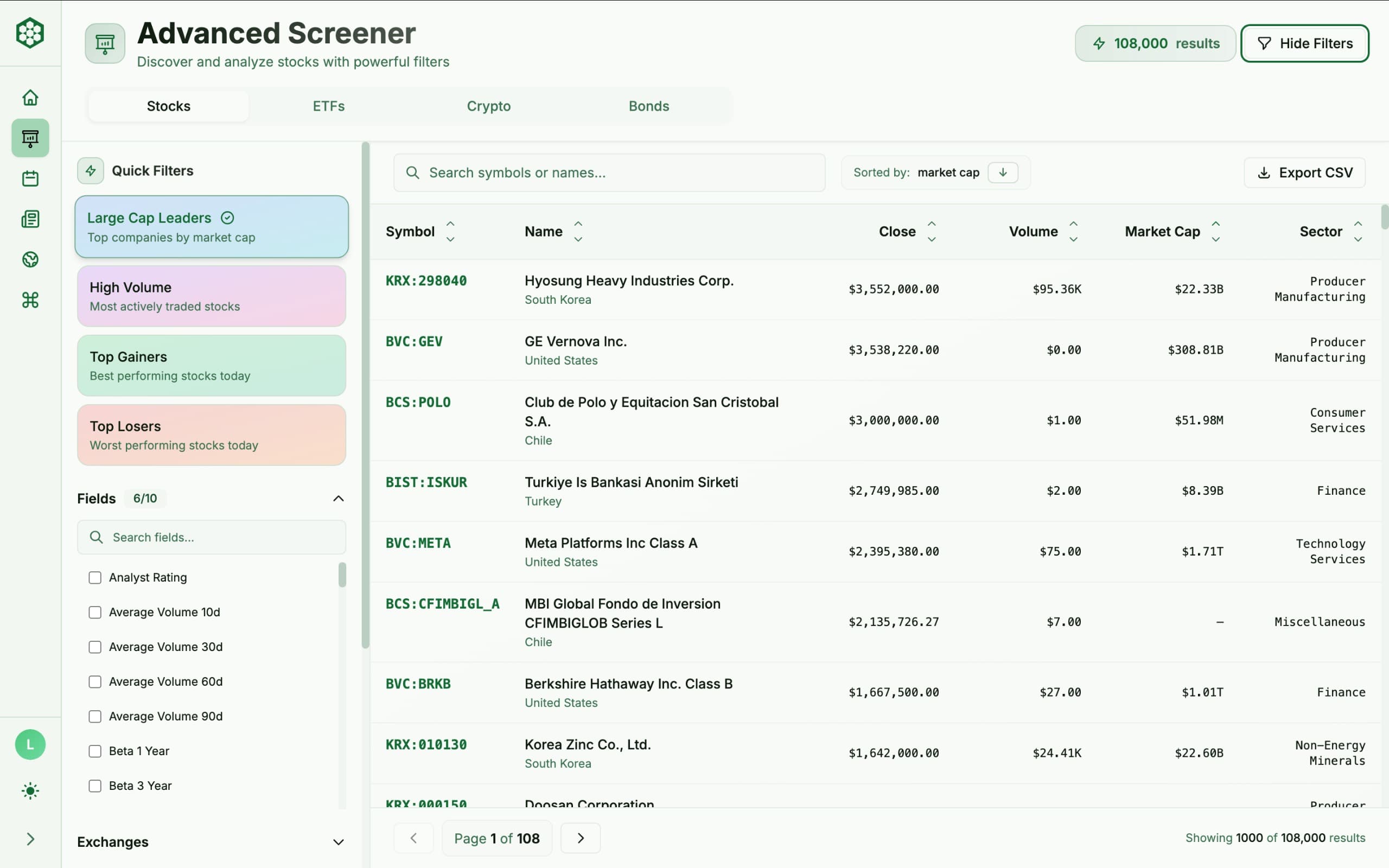Enable the Beta 1 Year field

click(x=95, y=751)
